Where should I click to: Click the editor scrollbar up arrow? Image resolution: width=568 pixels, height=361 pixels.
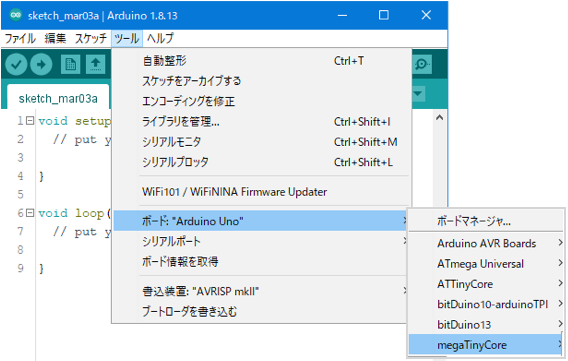pyautogui.click(x=440, y=118)
